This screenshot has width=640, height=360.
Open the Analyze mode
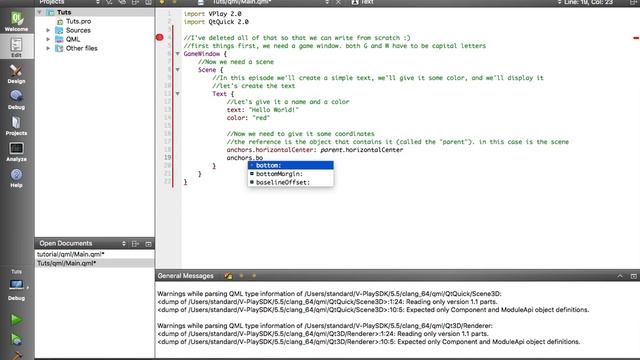pyautogui.click(x=16, y=152)
